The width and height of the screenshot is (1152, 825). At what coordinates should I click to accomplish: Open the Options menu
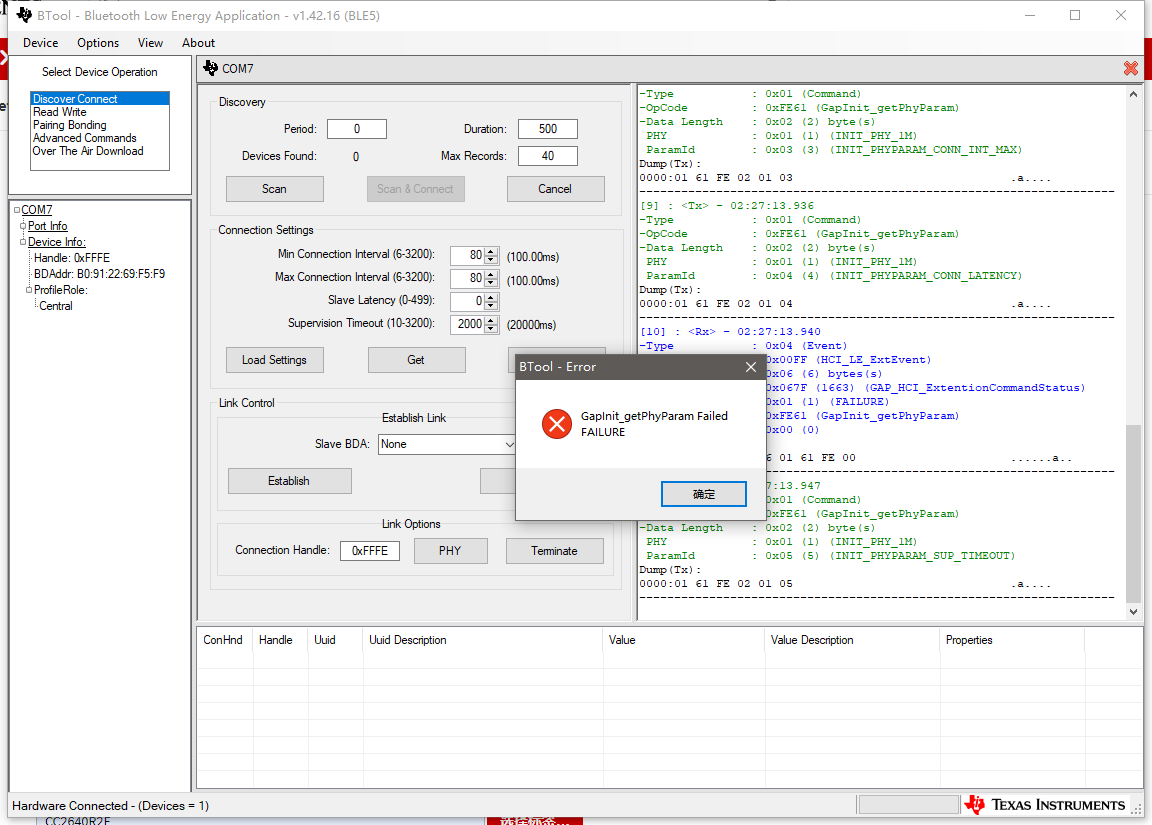coord(98,43)
